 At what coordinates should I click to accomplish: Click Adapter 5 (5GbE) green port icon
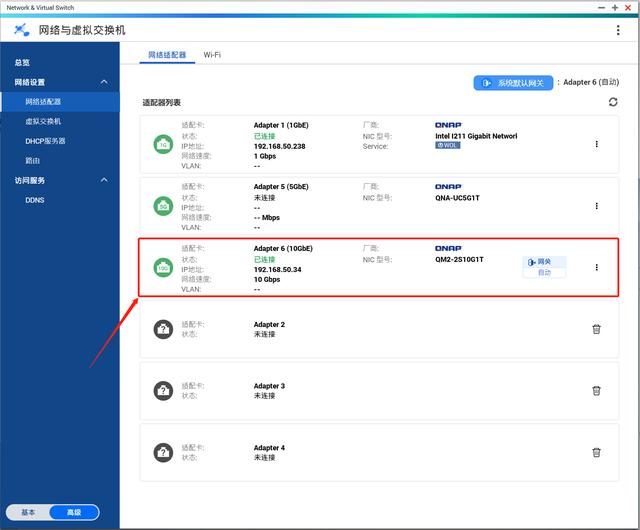163,206
